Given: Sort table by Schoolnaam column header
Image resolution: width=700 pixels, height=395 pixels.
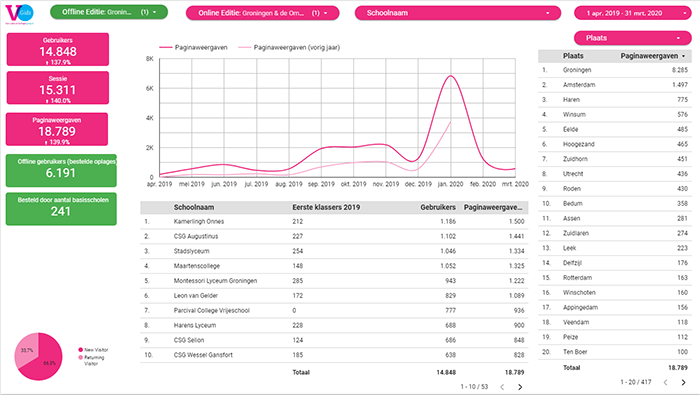Looking at the screenshot, I should click(x=194, y=207).
